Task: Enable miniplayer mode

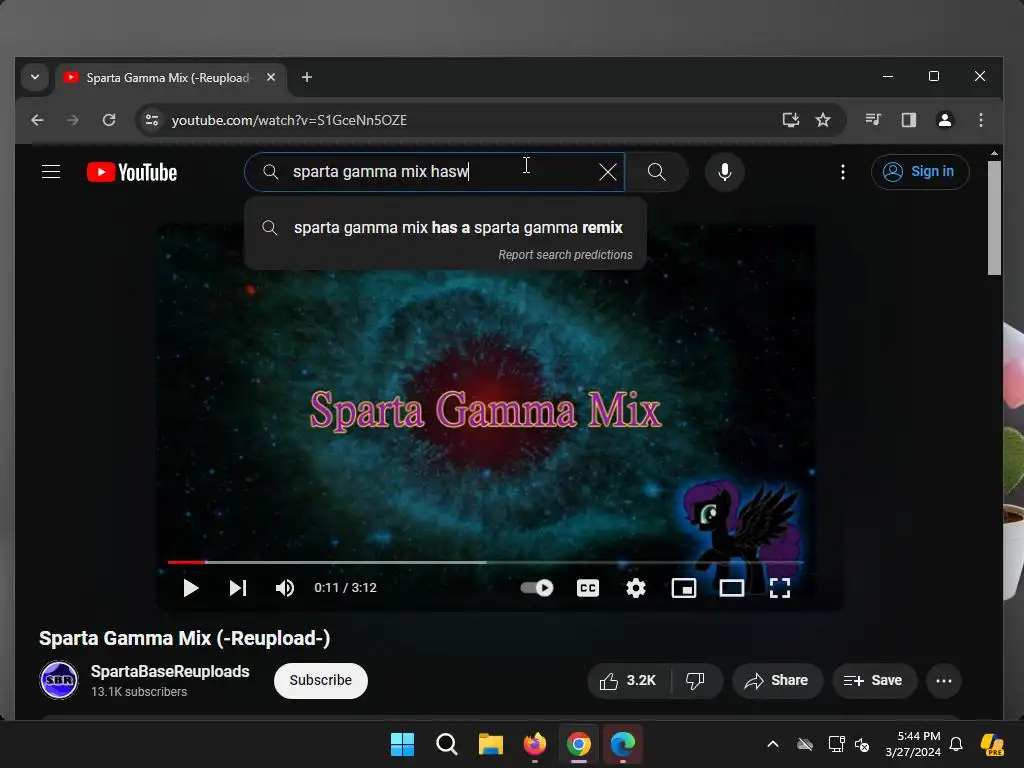Action: pos(684,588)
